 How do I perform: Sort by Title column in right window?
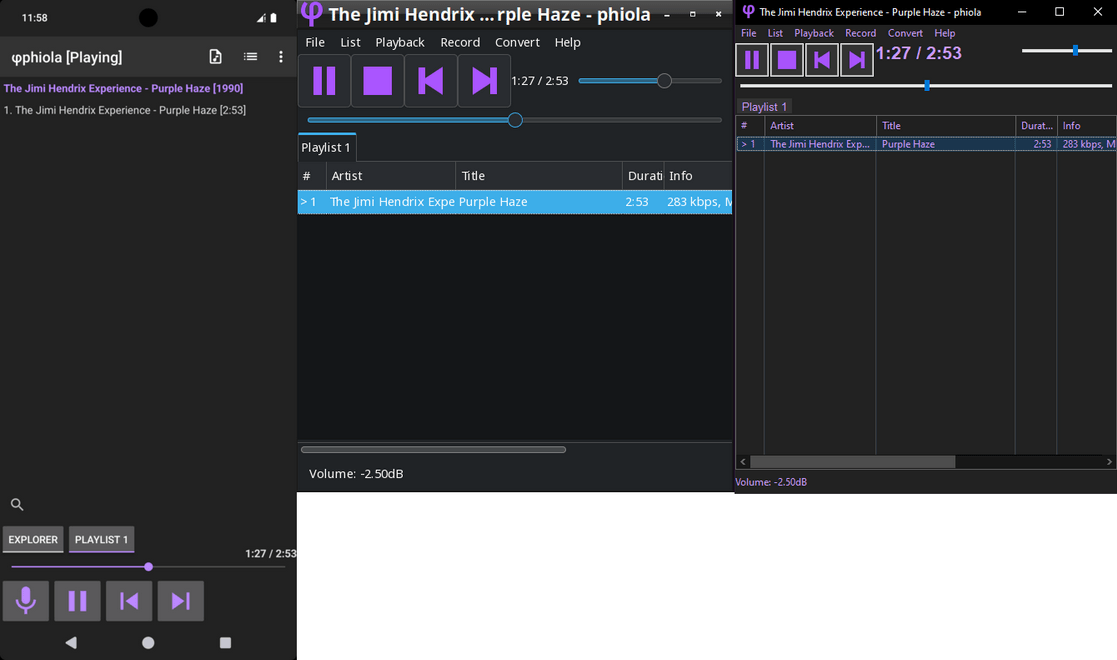[x=945, y=125]
